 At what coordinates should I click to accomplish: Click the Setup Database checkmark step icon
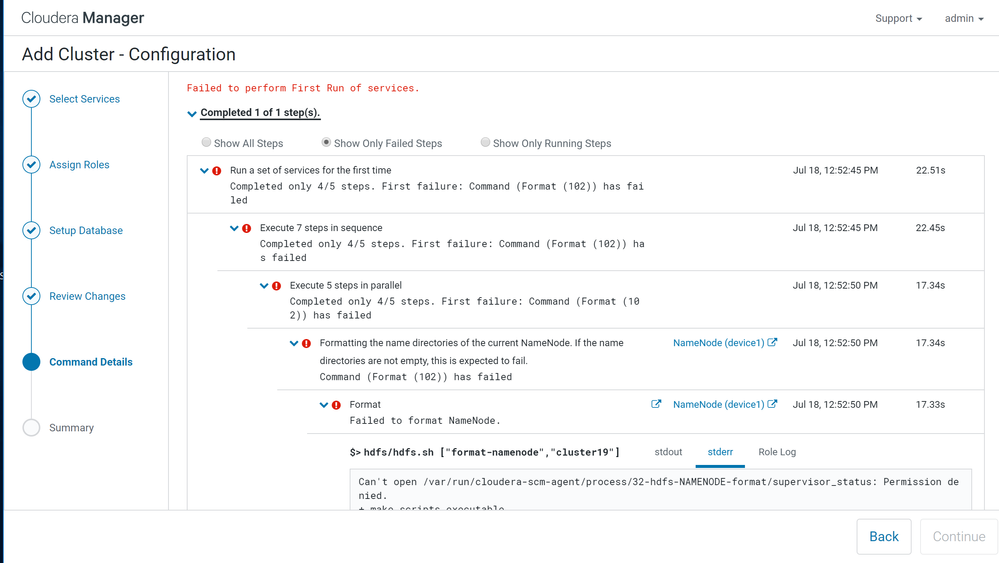[32, 231]
